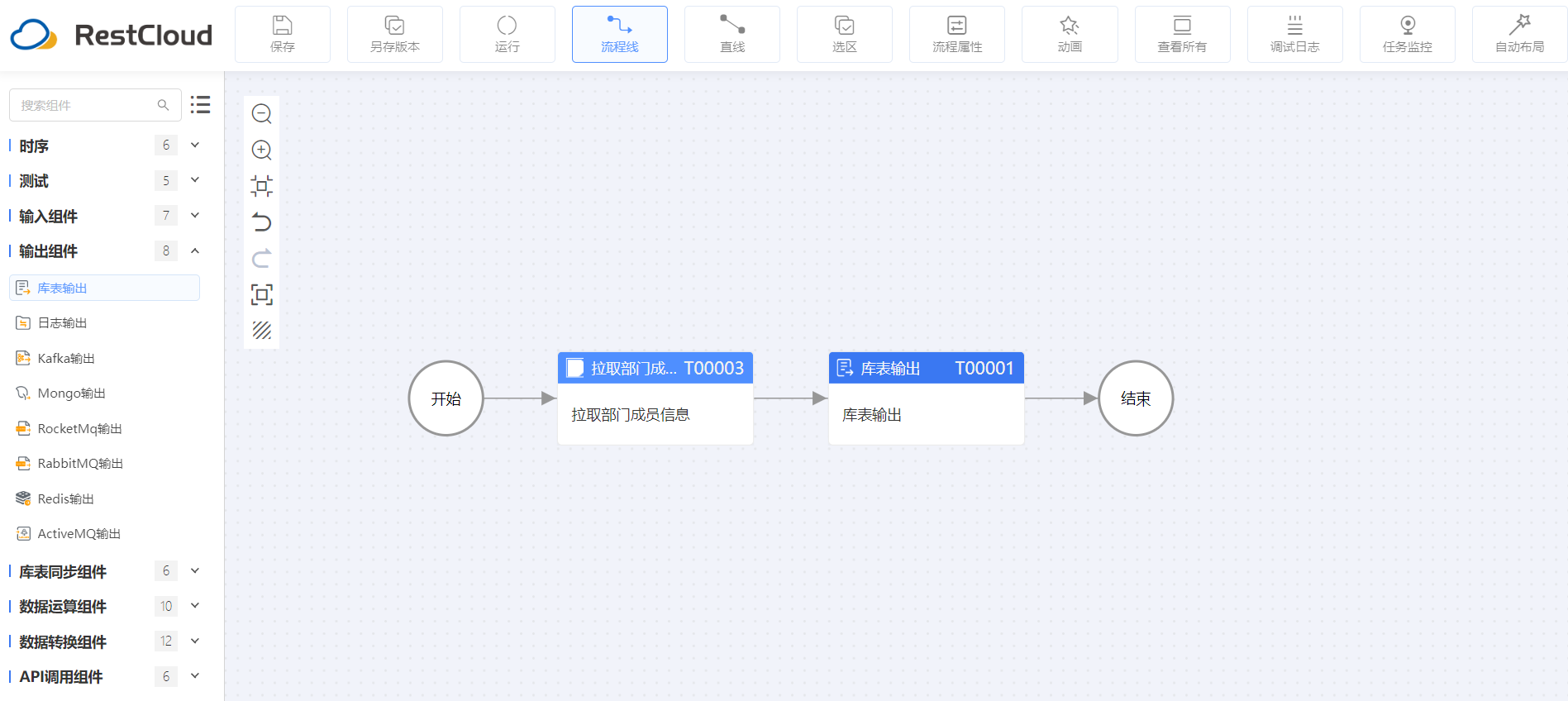1568x701 pixels.
Task: Select the ActiveMQ输出 component
Action: point(104,534)
